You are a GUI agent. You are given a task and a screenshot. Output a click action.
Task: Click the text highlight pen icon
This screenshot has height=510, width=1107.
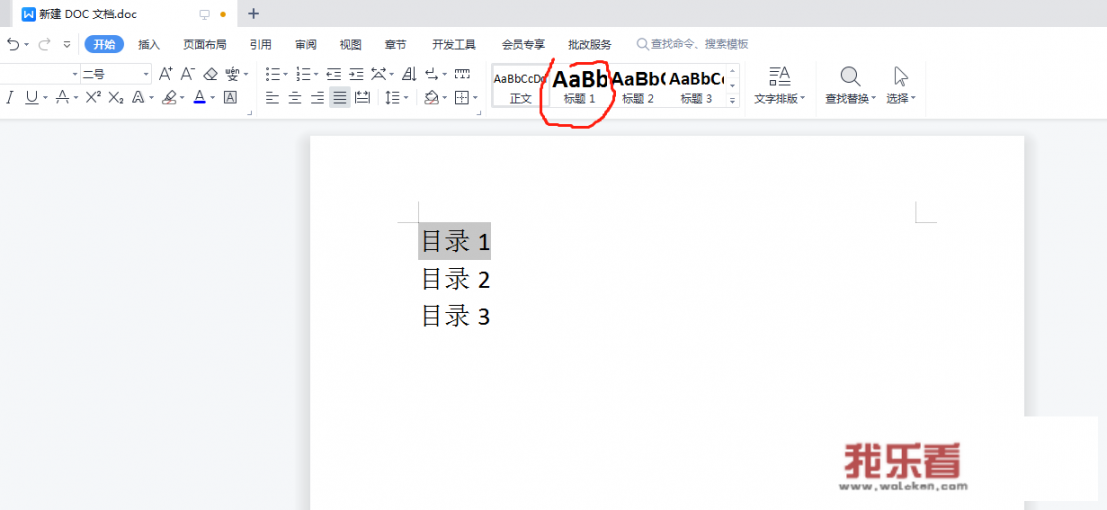[x=169, y=97]
